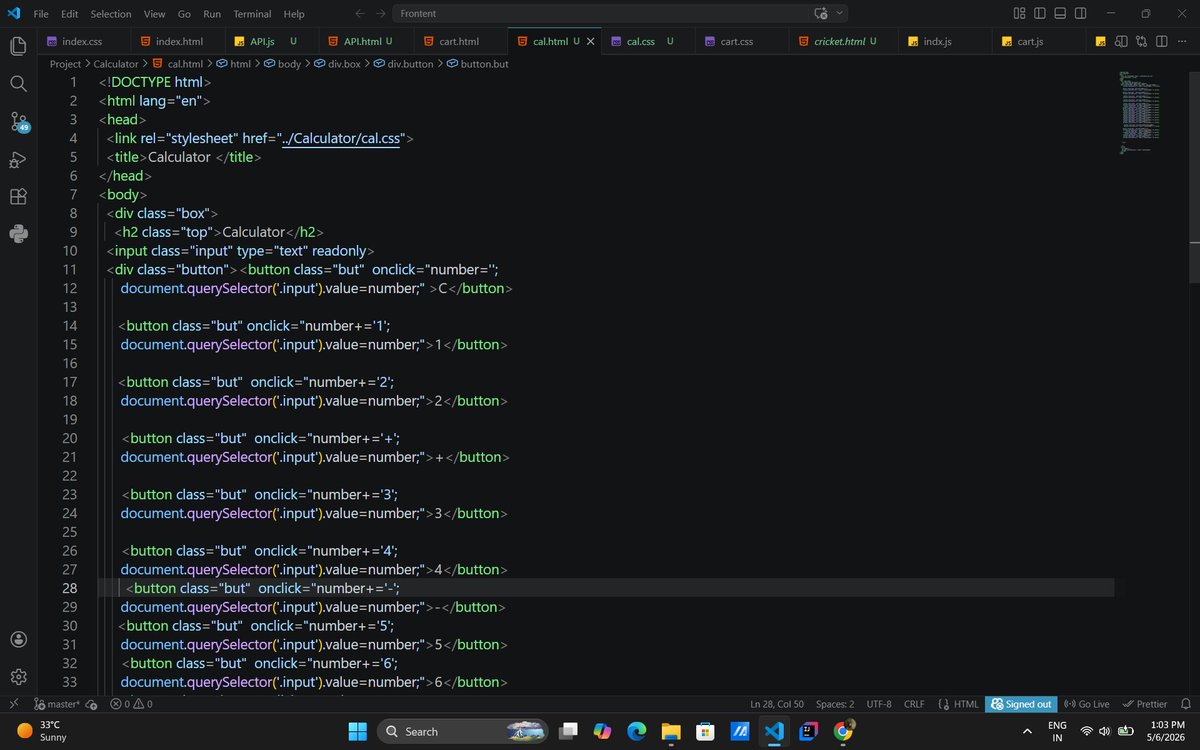
Task: Open editor More Actions ellipsis
Action: click(x=1182, y=42)
